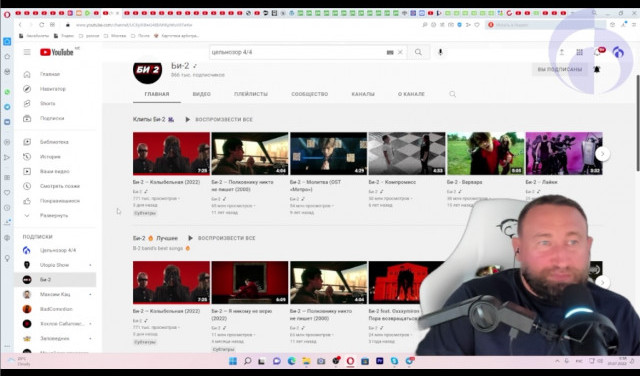
Task: Clear the search field with X
Action: coord(400,52)
